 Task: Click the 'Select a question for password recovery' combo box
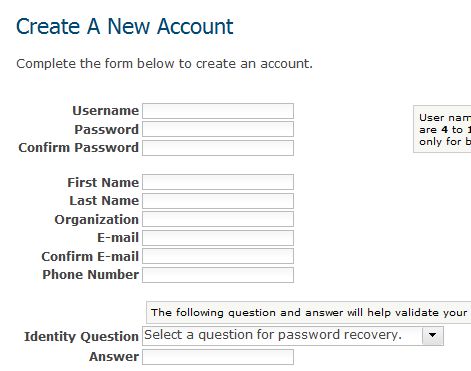click(293, 336)
